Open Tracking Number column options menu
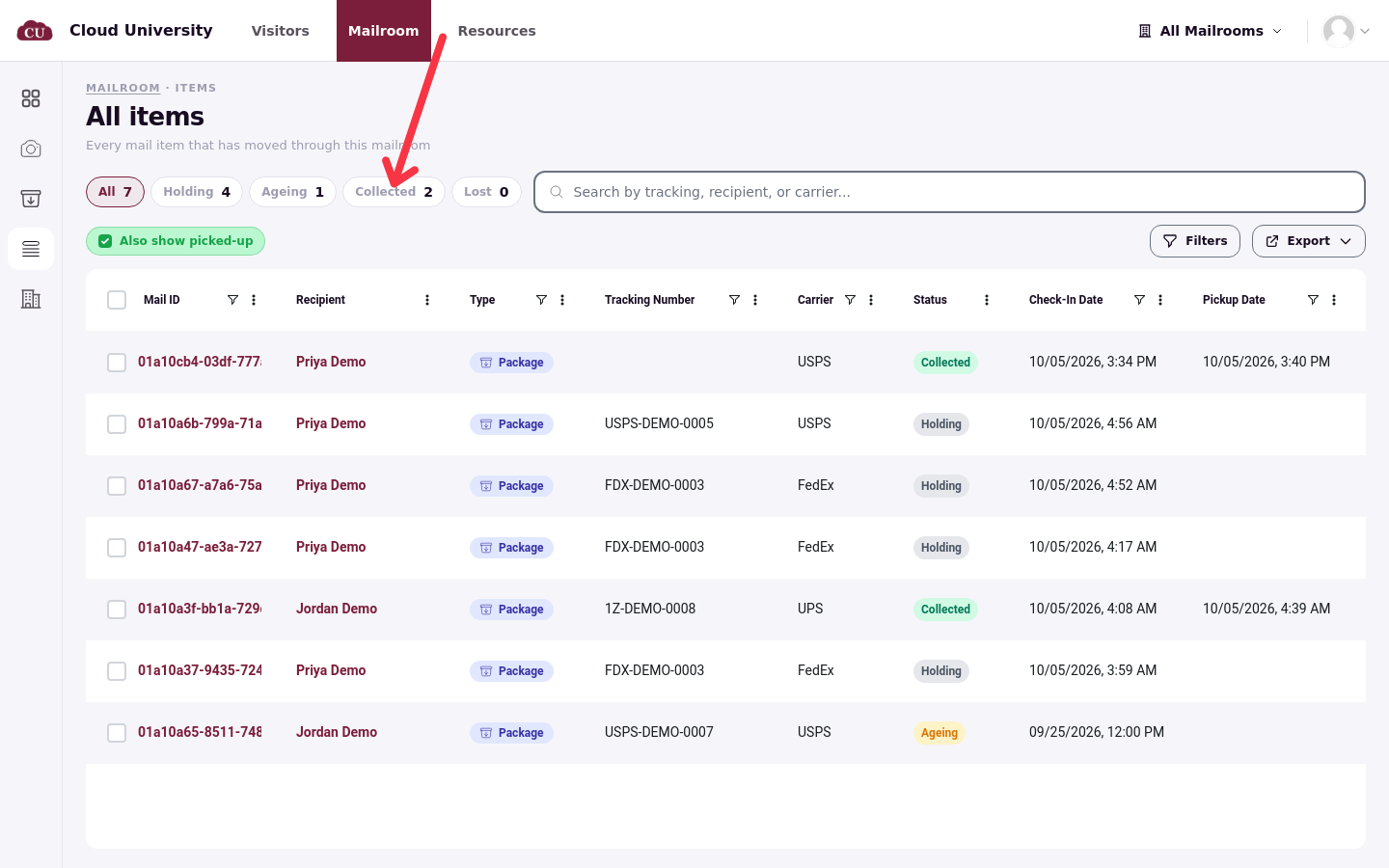Image resolution: width=1389 pixels, height=868 pixels. [755, 300]
